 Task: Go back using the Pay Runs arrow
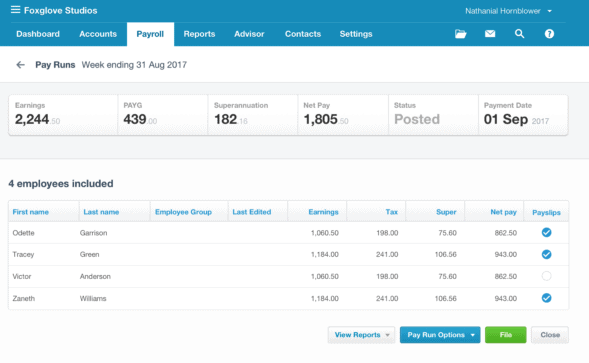pyautogui.click(x=20, y=65)
